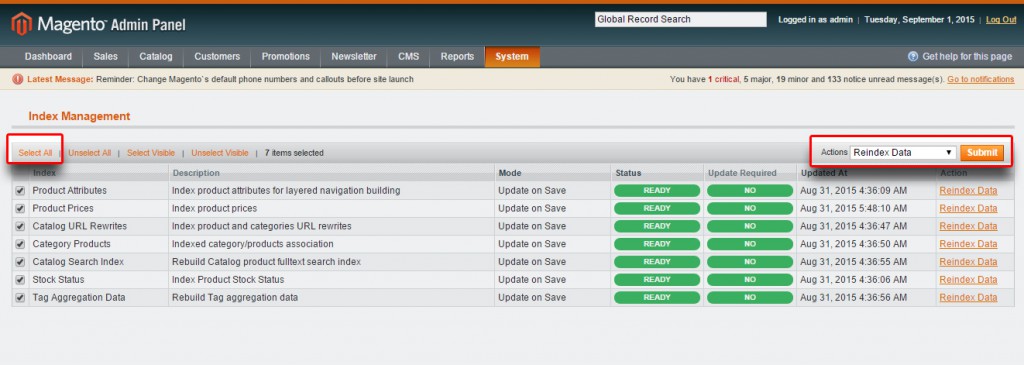Click the help question mark icon
Screen dimensions: 1024x365
[913, 57]
